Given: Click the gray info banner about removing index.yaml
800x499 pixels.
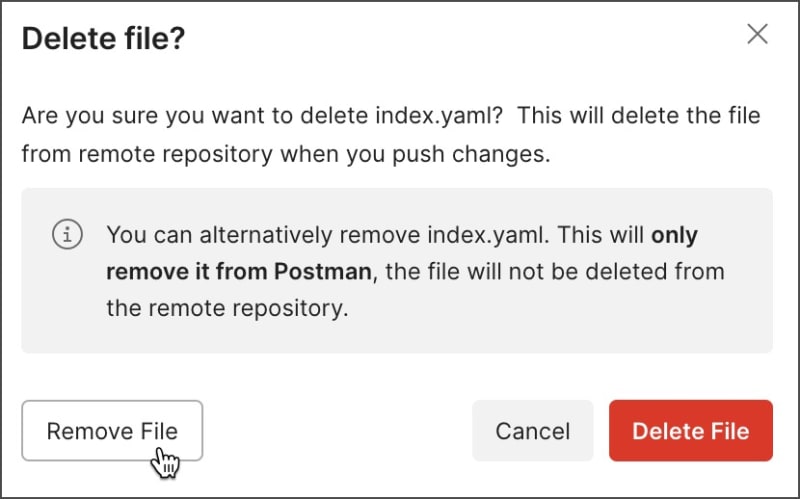Looking at the screenshot, I should point(397,270).
